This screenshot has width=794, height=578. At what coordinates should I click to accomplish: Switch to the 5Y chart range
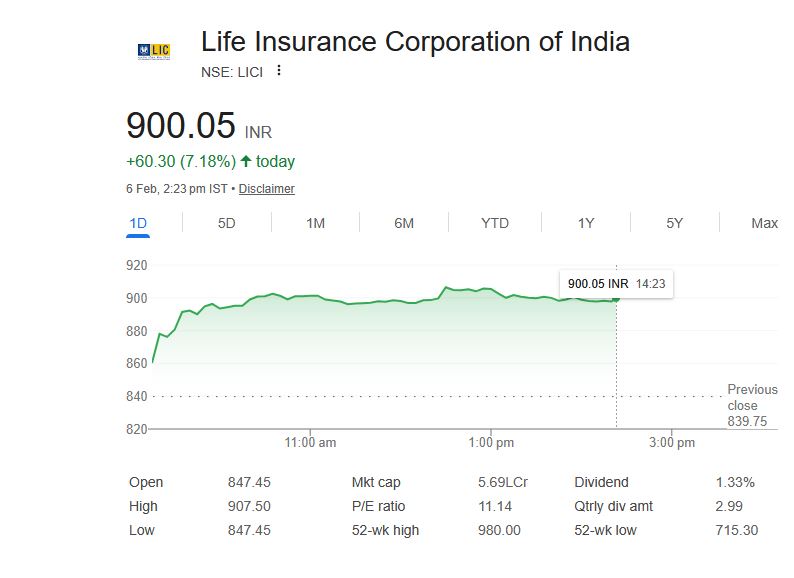pyautogui.click(x=675, y=223)
